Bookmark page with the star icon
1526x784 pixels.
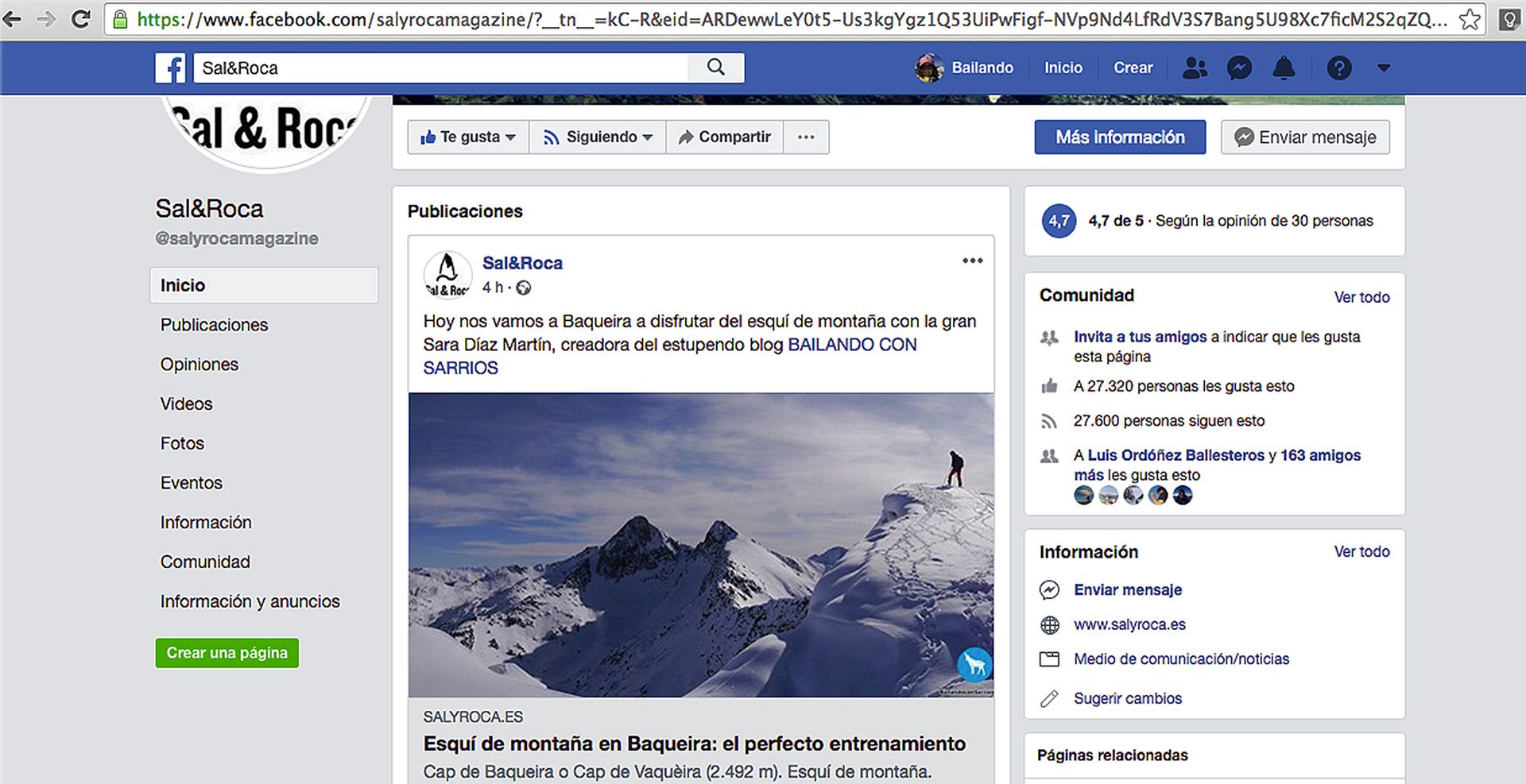tap(1470, 19)
